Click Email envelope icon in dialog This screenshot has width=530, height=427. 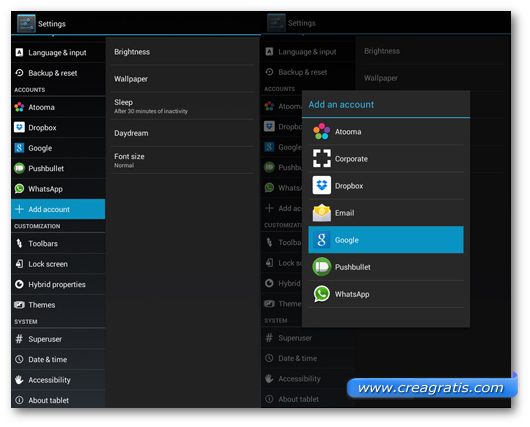(321, 213)
